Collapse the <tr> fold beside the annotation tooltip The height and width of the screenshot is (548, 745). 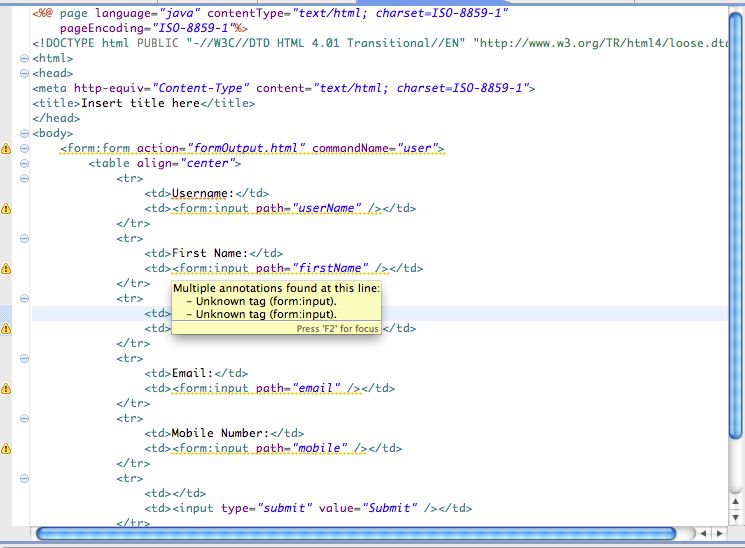point(24,298)
